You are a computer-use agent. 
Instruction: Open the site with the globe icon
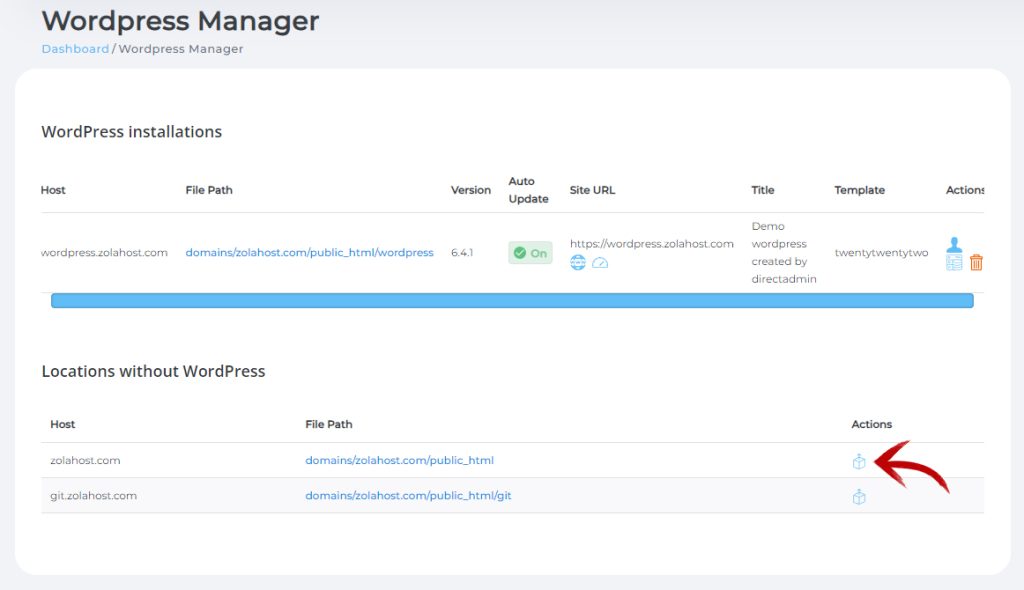pos(577,263)
